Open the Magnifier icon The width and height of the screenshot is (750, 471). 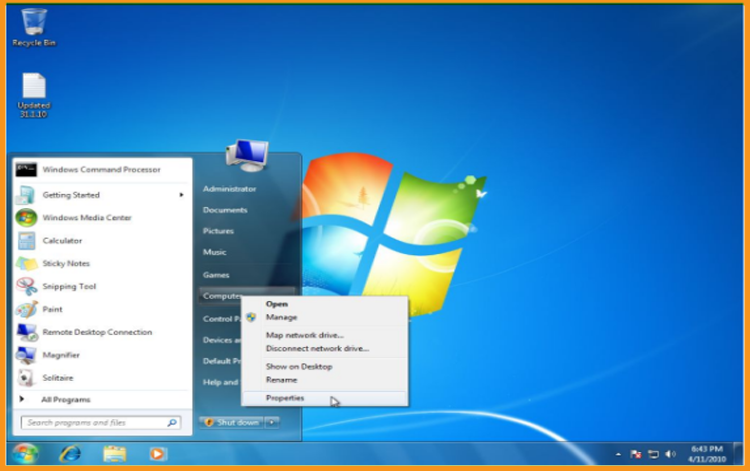tap(26, 355)
